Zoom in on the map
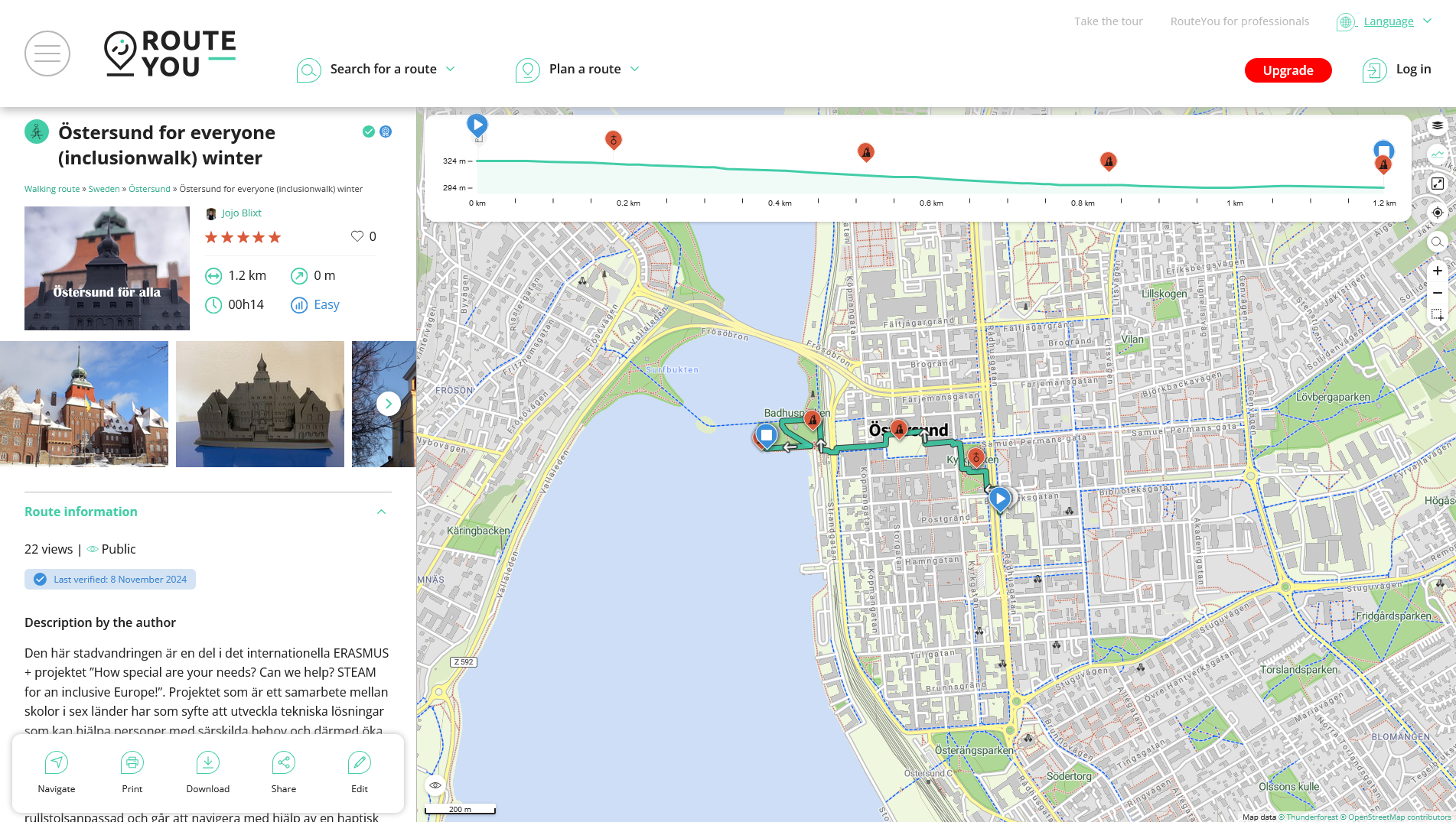The width and height of the screenshot is (1456, 822). (1438, 271)
